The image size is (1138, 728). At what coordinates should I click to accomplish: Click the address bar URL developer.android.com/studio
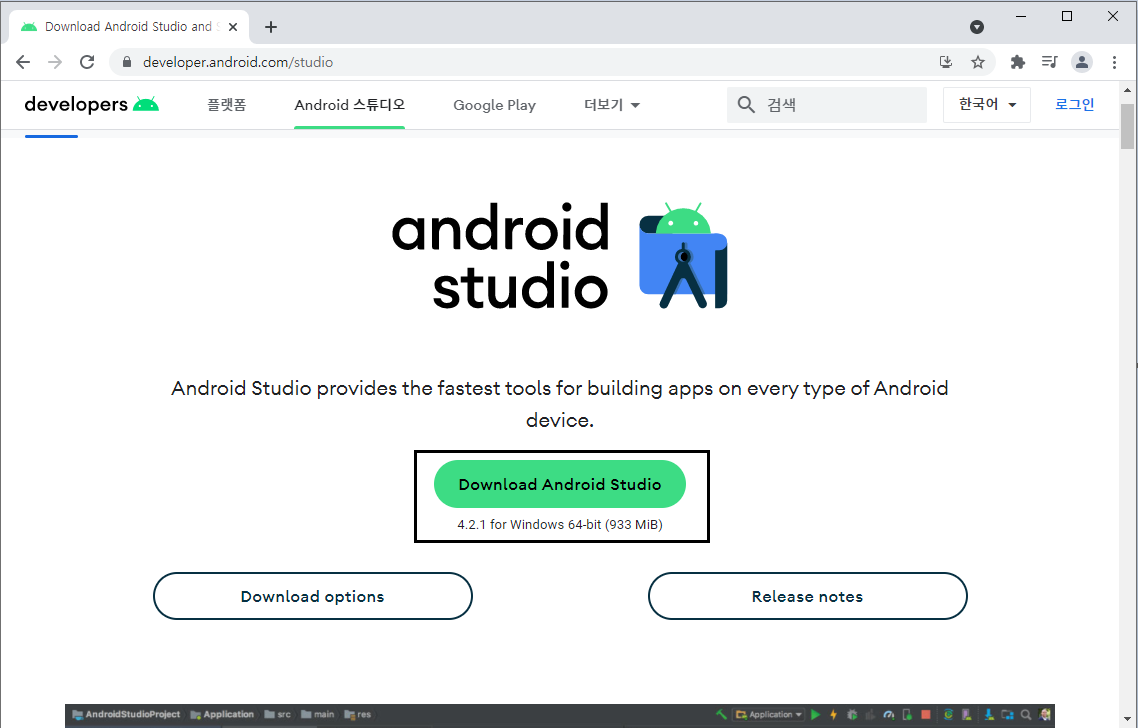[238, 62]
